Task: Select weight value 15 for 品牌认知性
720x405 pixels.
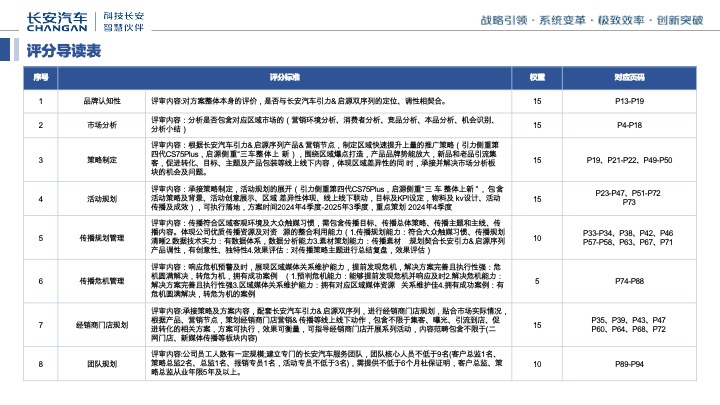Action: click(x=537, y=101)
